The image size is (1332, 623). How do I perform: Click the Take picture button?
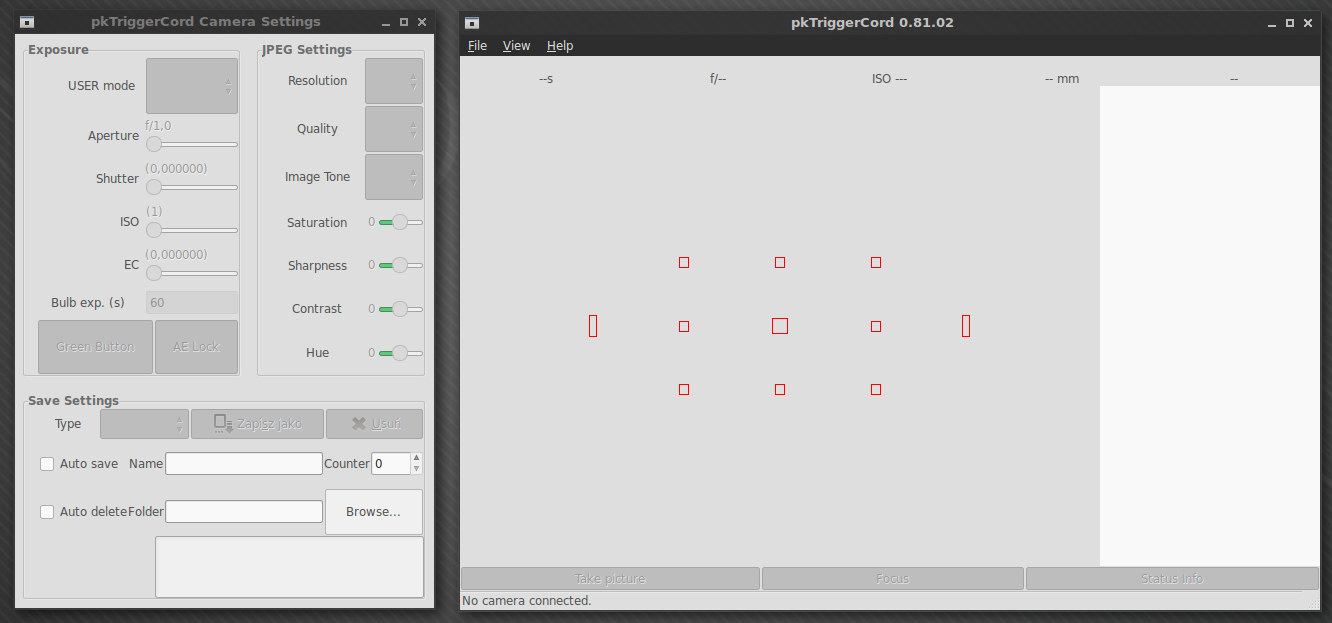point(610,579)
